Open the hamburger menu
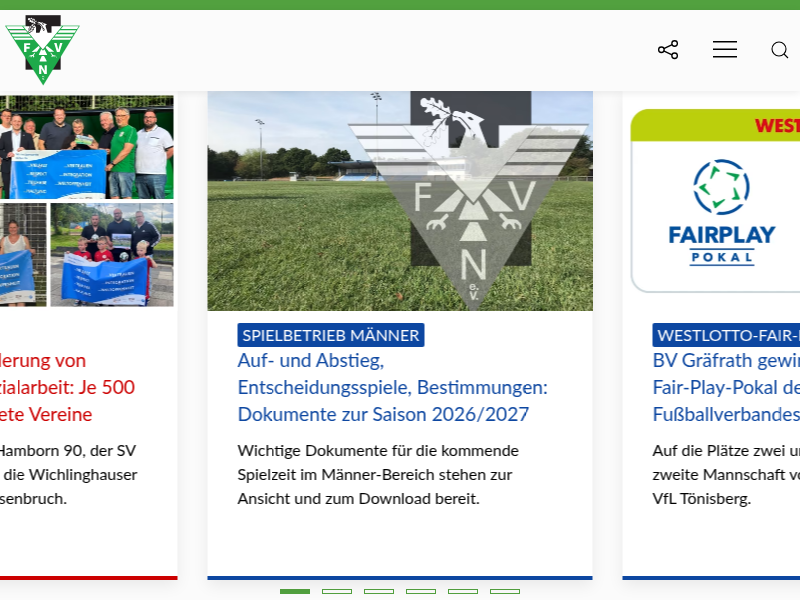 [724, 49]
